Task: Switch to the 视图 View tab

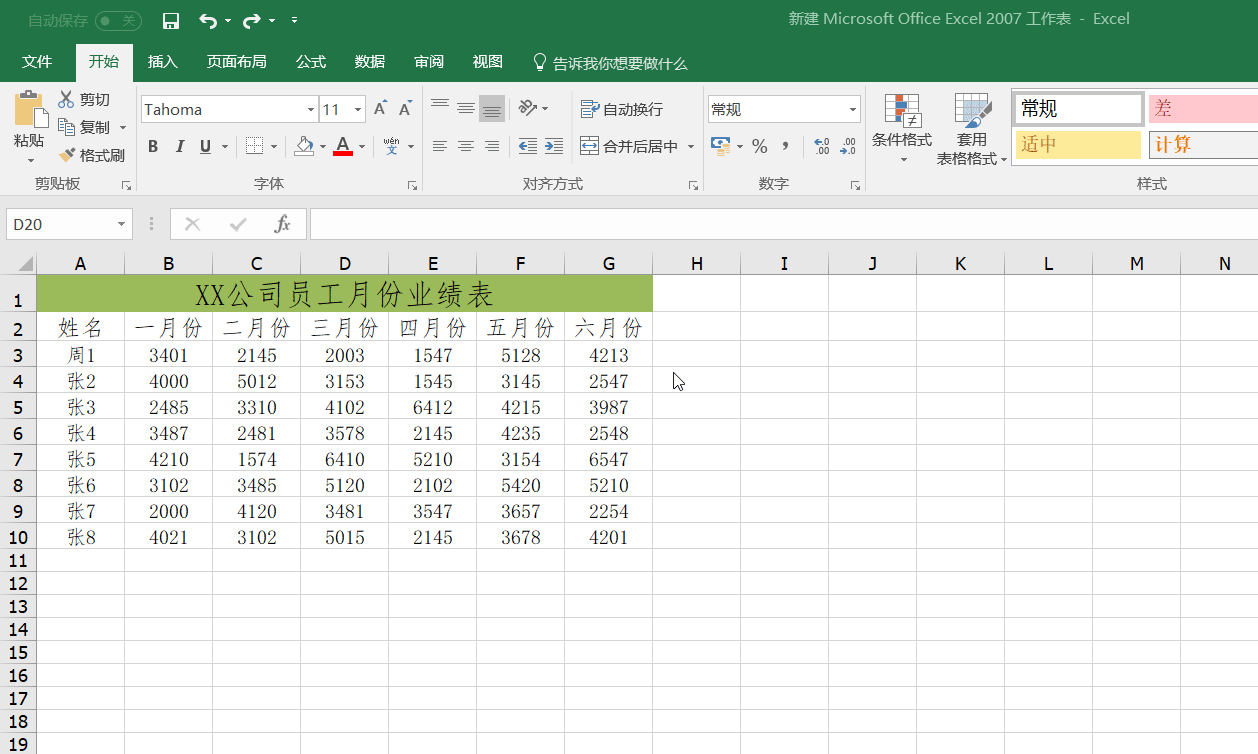Action: [x=488, y=62]
